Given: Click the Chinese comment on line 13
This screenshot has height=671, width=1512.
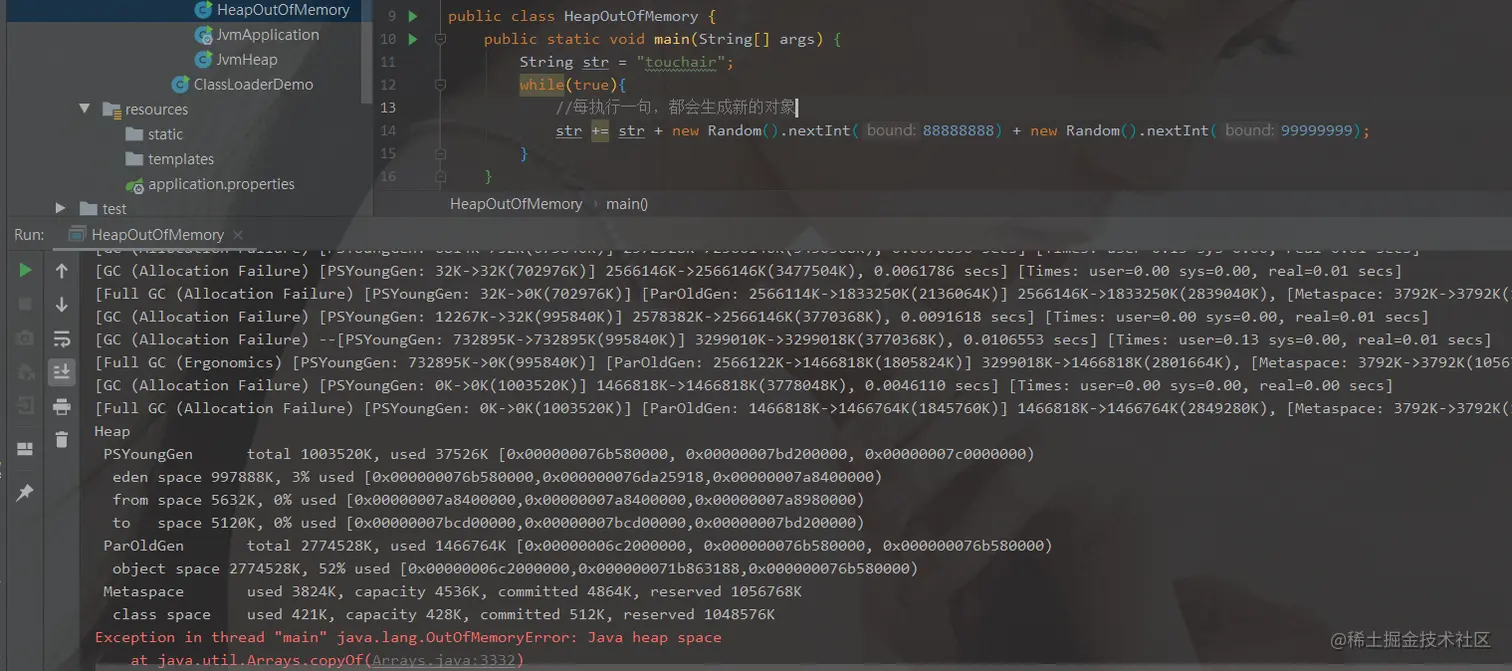Looking at the screenshot, I should click(676, 108).
